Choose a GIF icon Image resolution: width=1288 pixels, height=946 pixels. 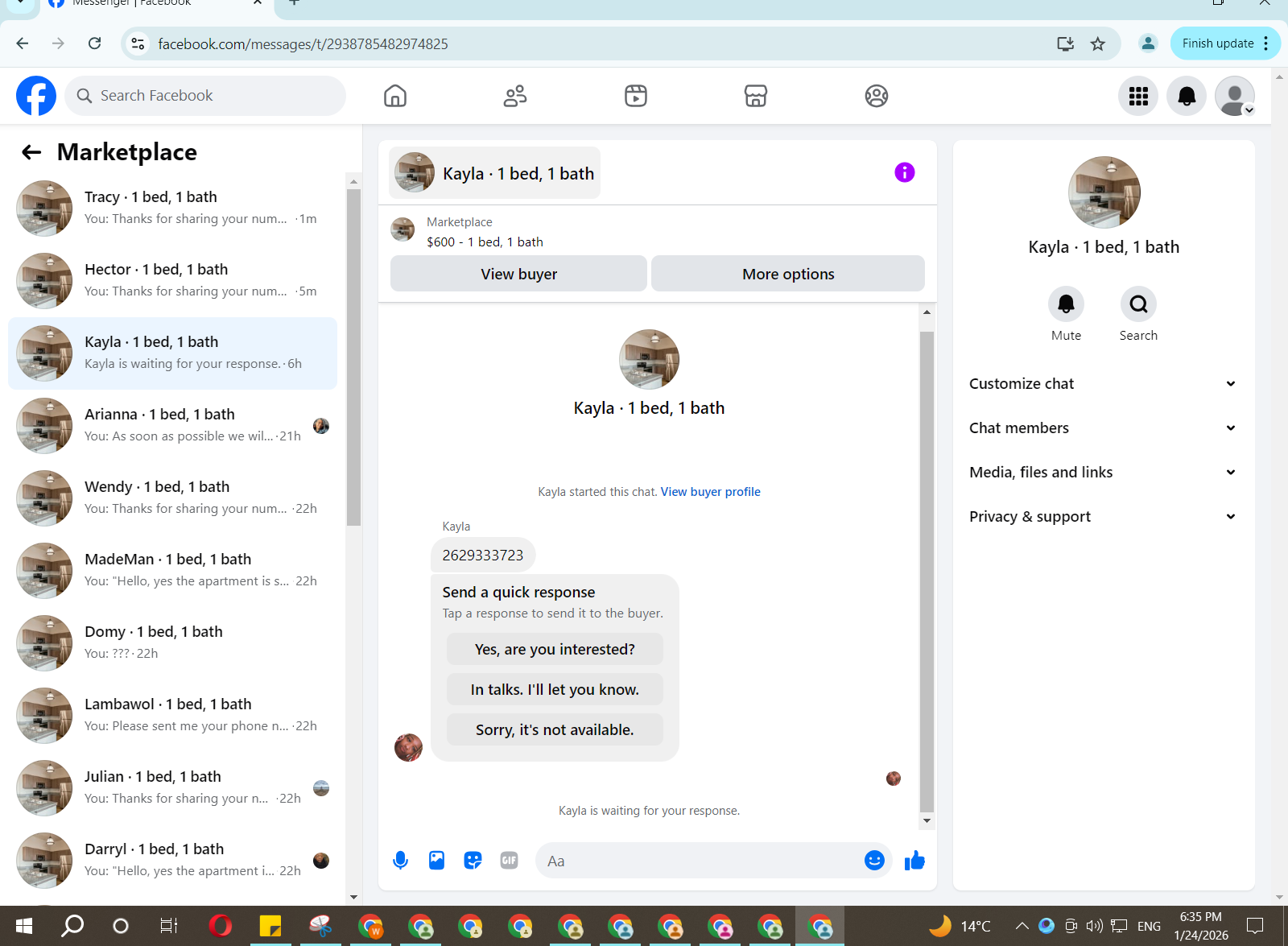pos(509,861)
